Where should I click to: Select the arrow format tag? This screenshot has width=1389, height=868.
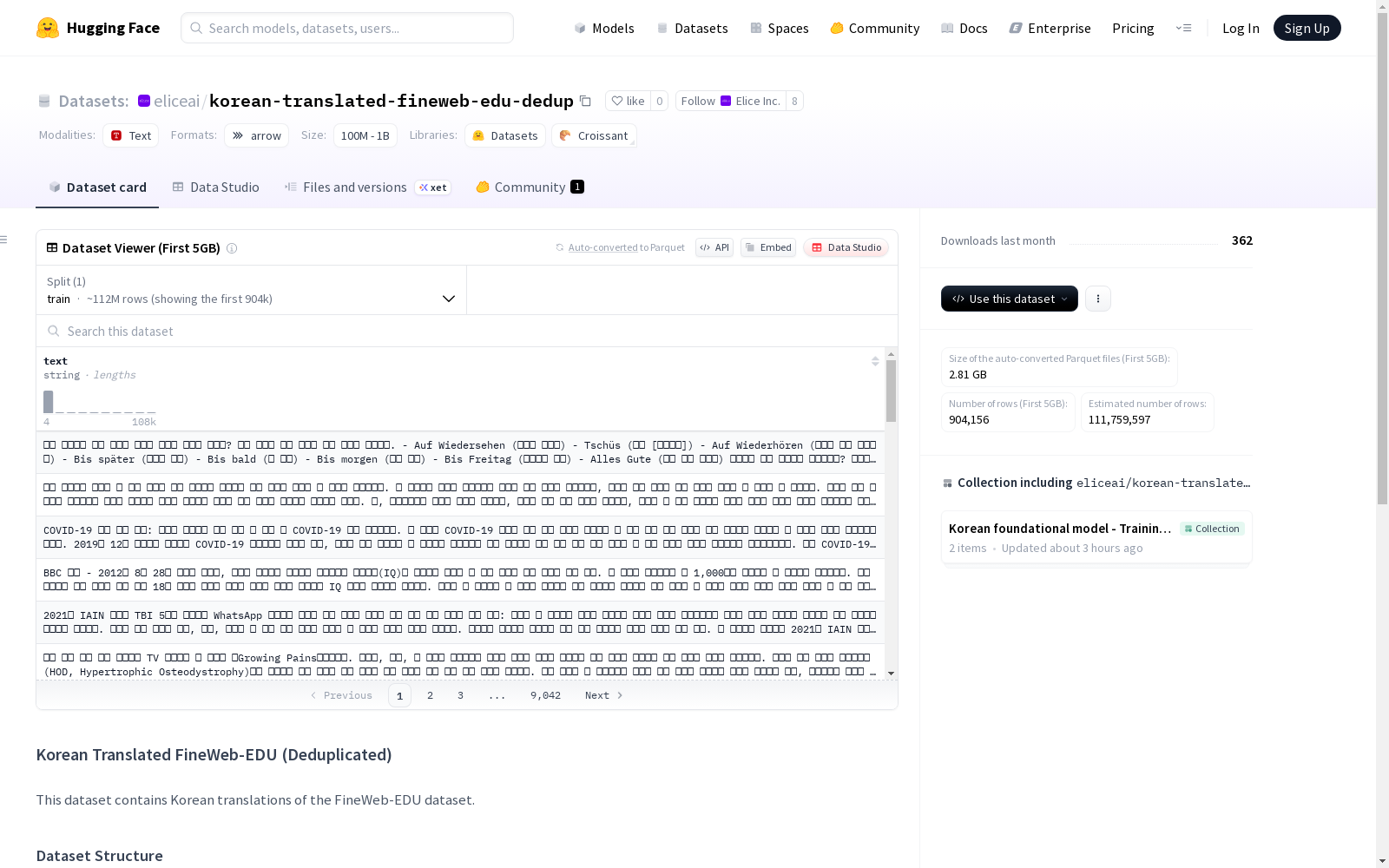[x=256, y=135]
